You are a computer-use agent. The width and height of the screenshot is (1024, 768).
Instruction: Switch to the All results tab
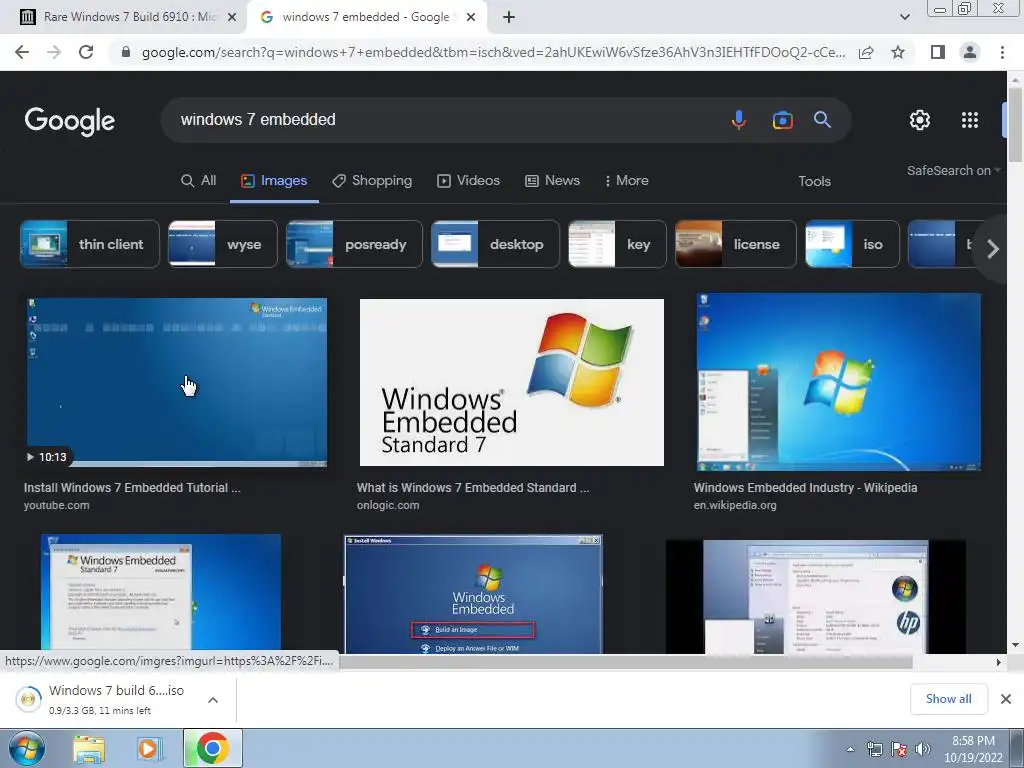pos(199,181)
